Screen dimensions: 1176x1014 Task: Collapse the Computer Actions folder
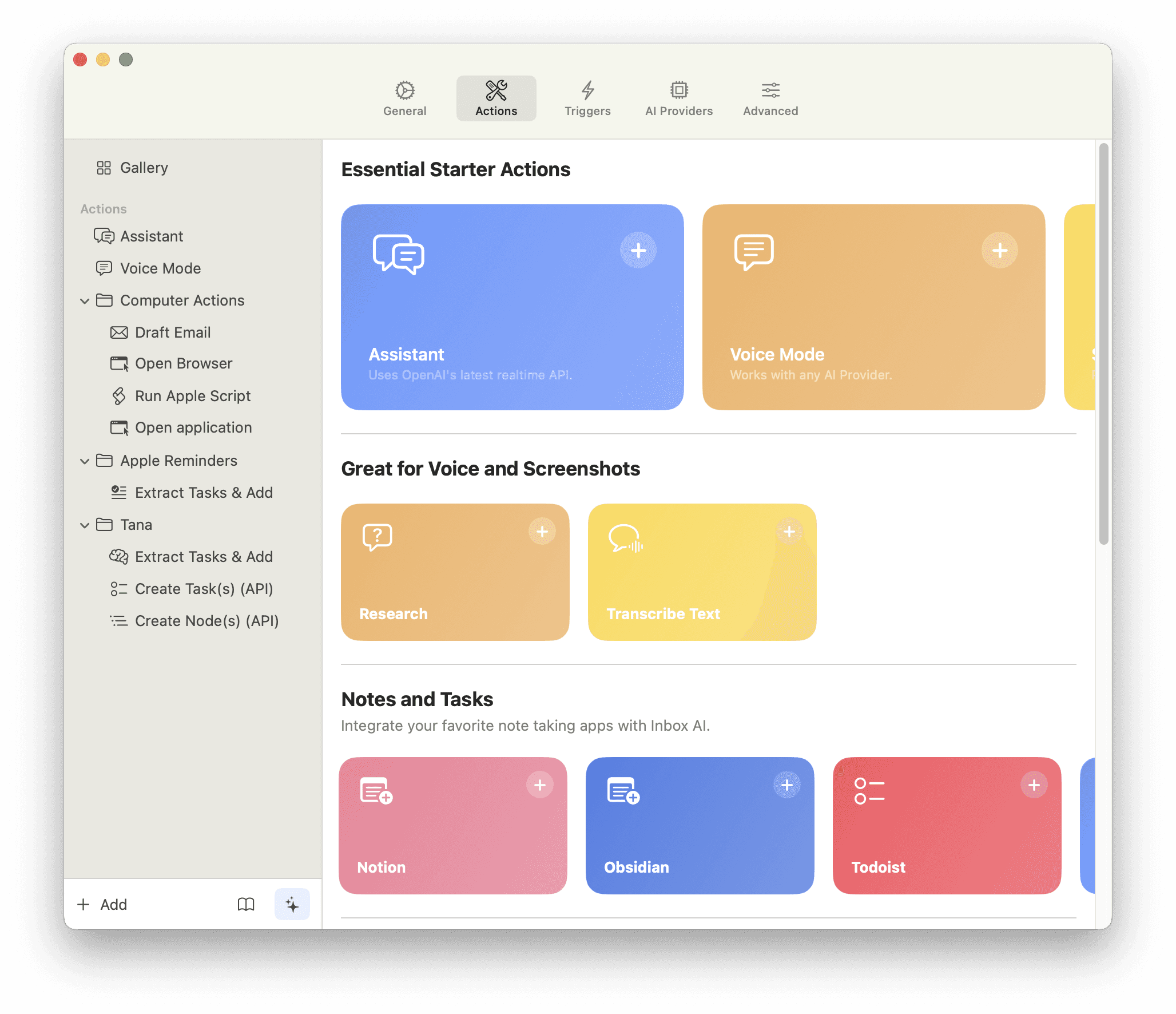pyautogui.click(x=85, y=300)
